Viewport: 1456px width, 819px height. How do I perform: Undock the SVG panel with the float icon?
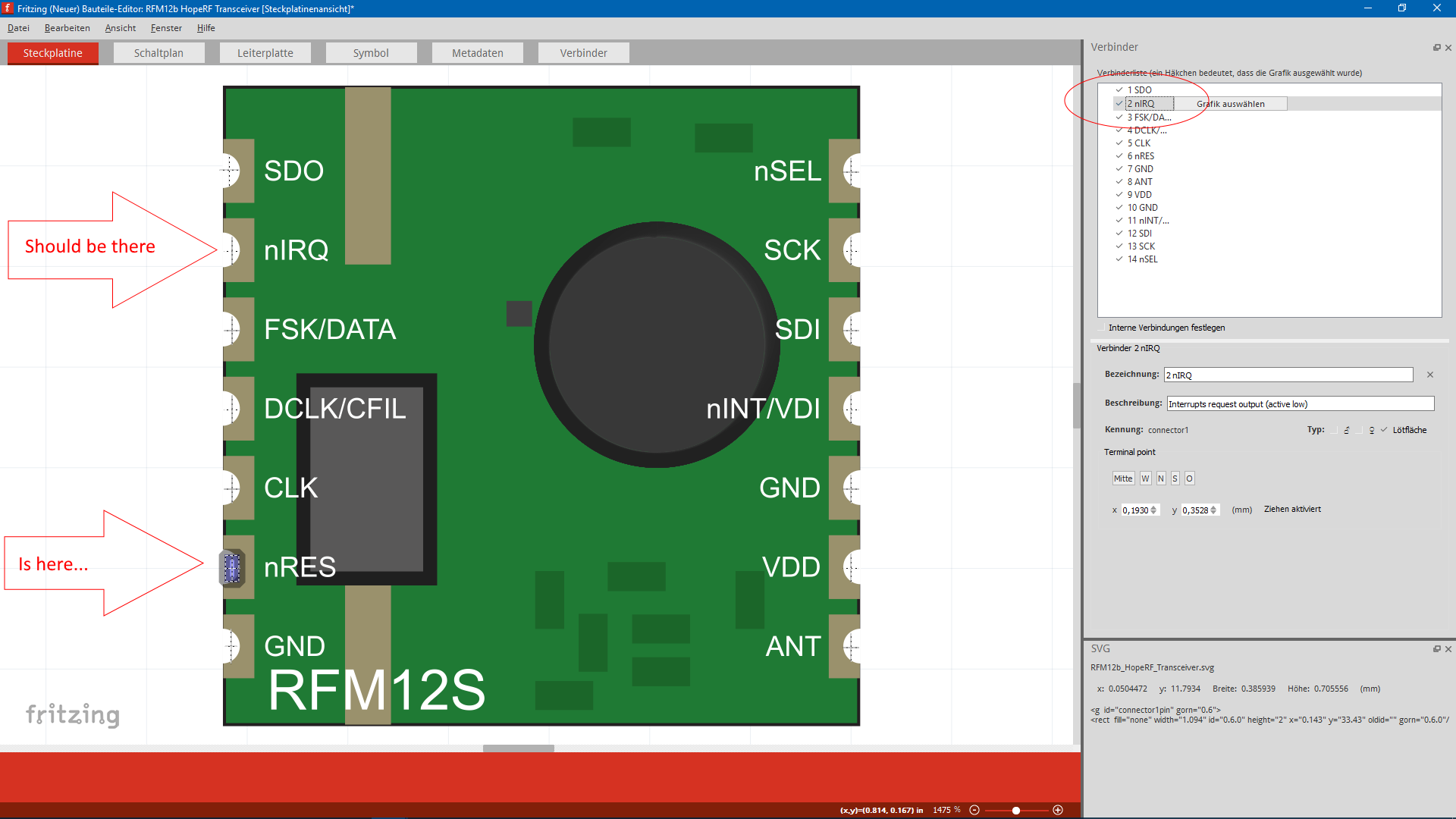tap(1436, 649)
